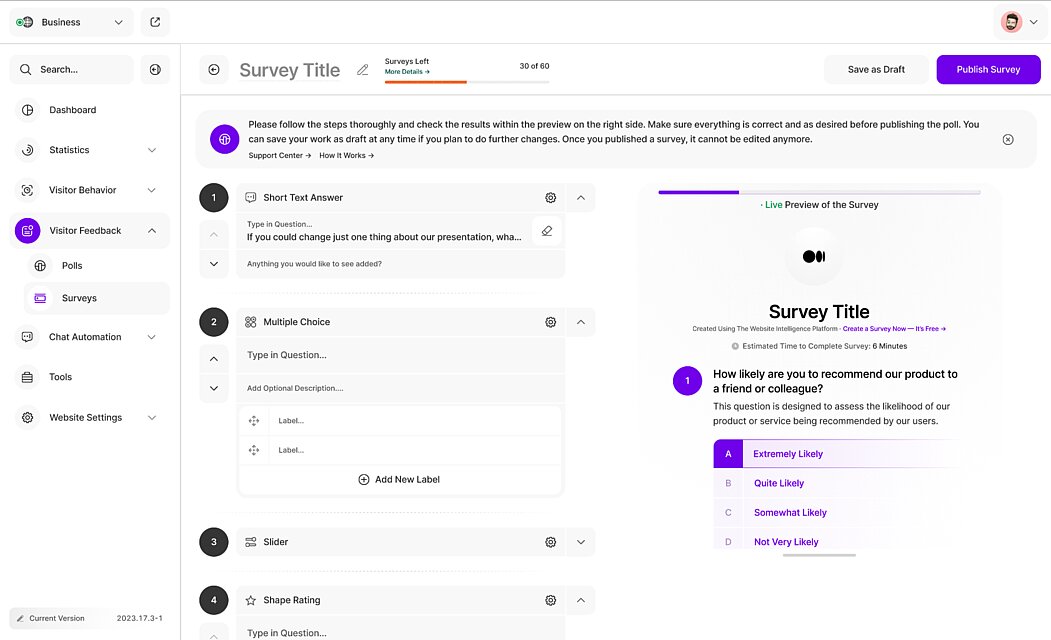Click the eraser icon in question one

(547, 231)
